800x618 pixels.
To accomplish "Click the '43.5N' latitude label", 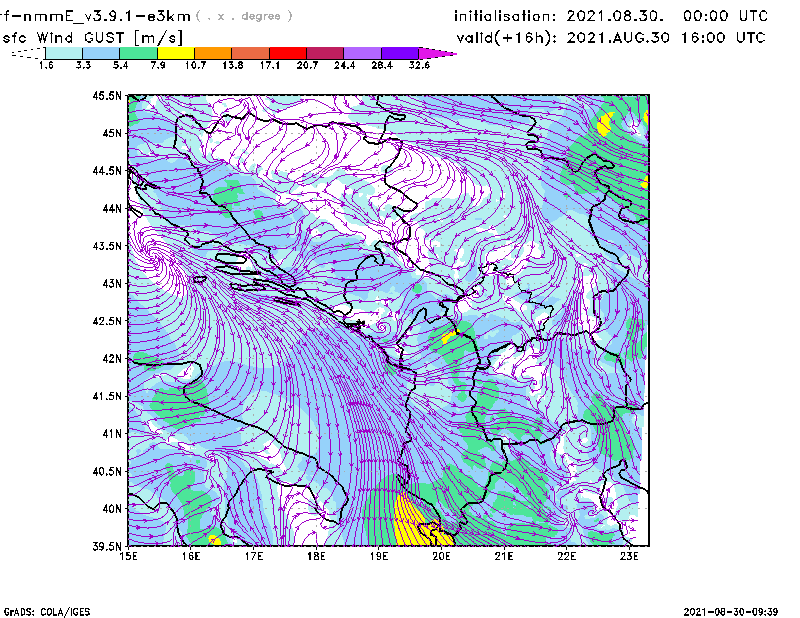I will pyautogui.click(x=107, y=246).
